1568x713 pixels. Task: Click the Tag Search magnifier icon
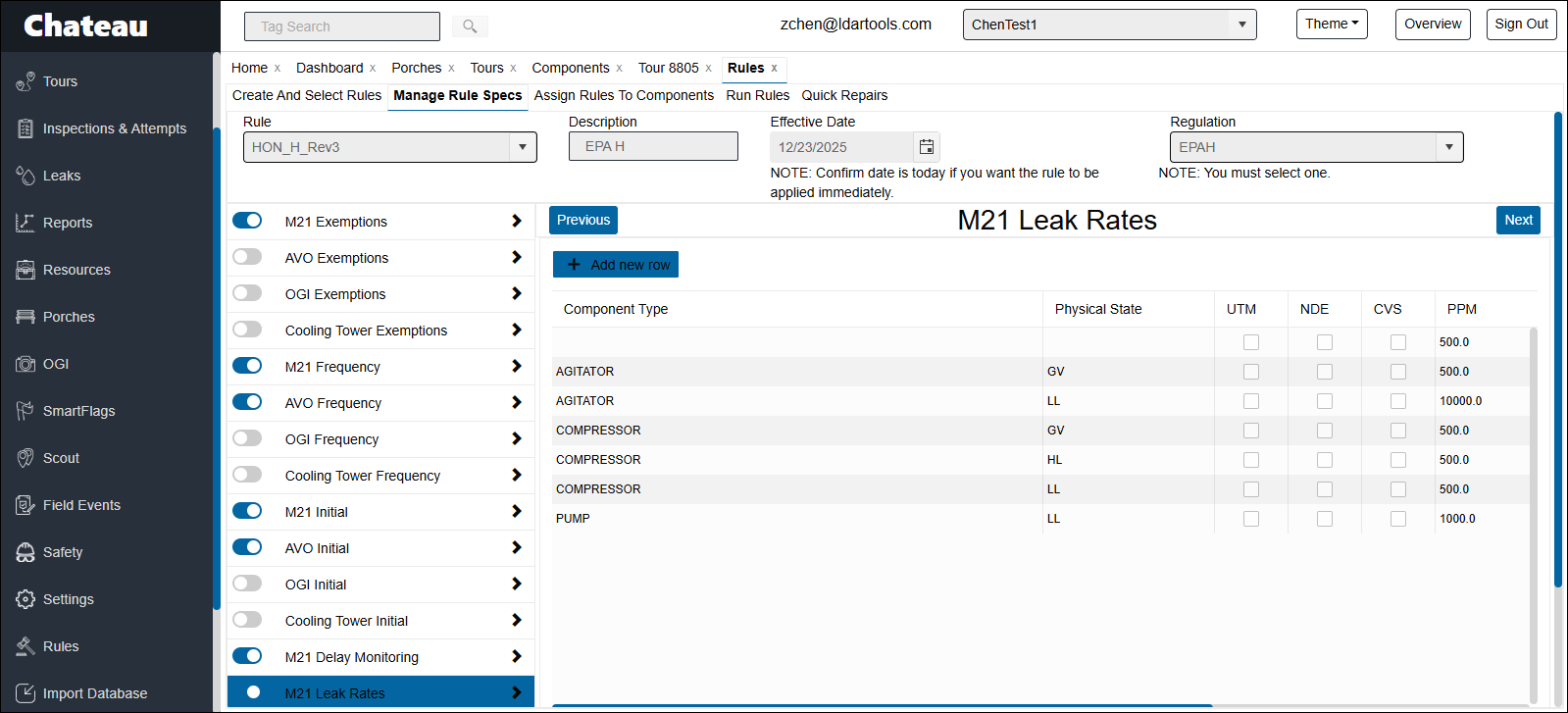pyautogui.click(x=470, y=26)
